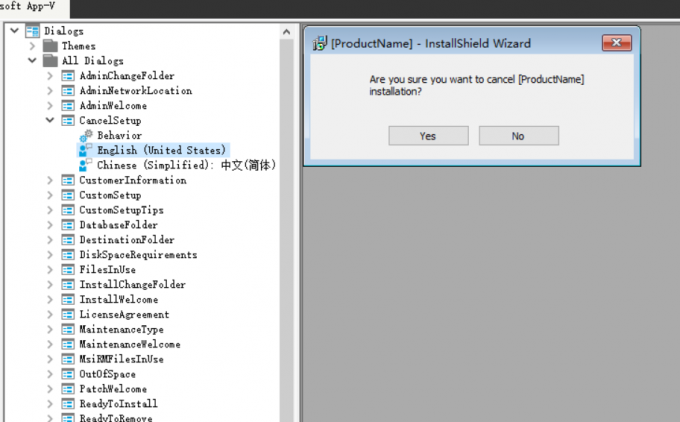Select the Chinese (Simplified) tree item
The width and height of the screenshot is (680, 422).
tap(186, 165)
